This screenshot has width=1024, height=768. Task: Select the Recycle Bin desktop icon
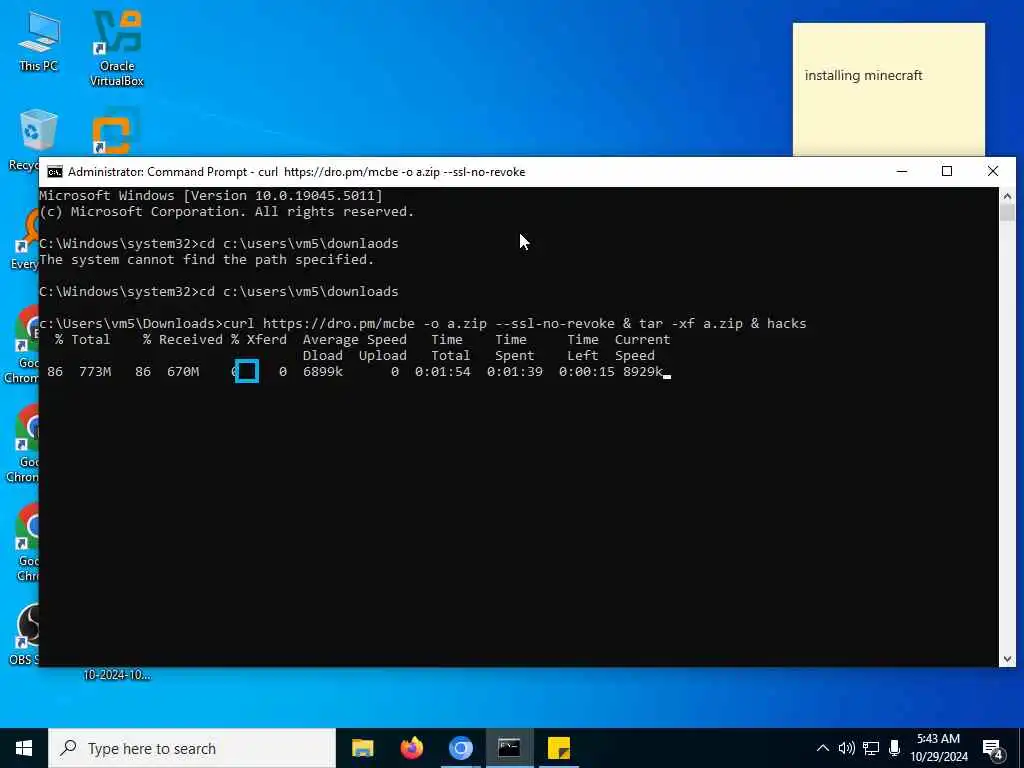point(38,139)
